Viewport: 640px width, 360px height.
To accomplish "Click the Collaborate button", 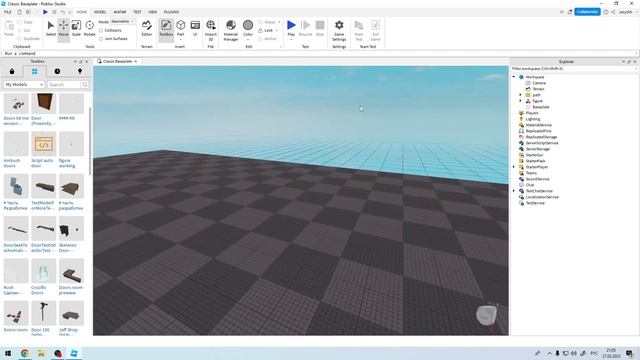I will pyautogui.click(x=587, y=12).
